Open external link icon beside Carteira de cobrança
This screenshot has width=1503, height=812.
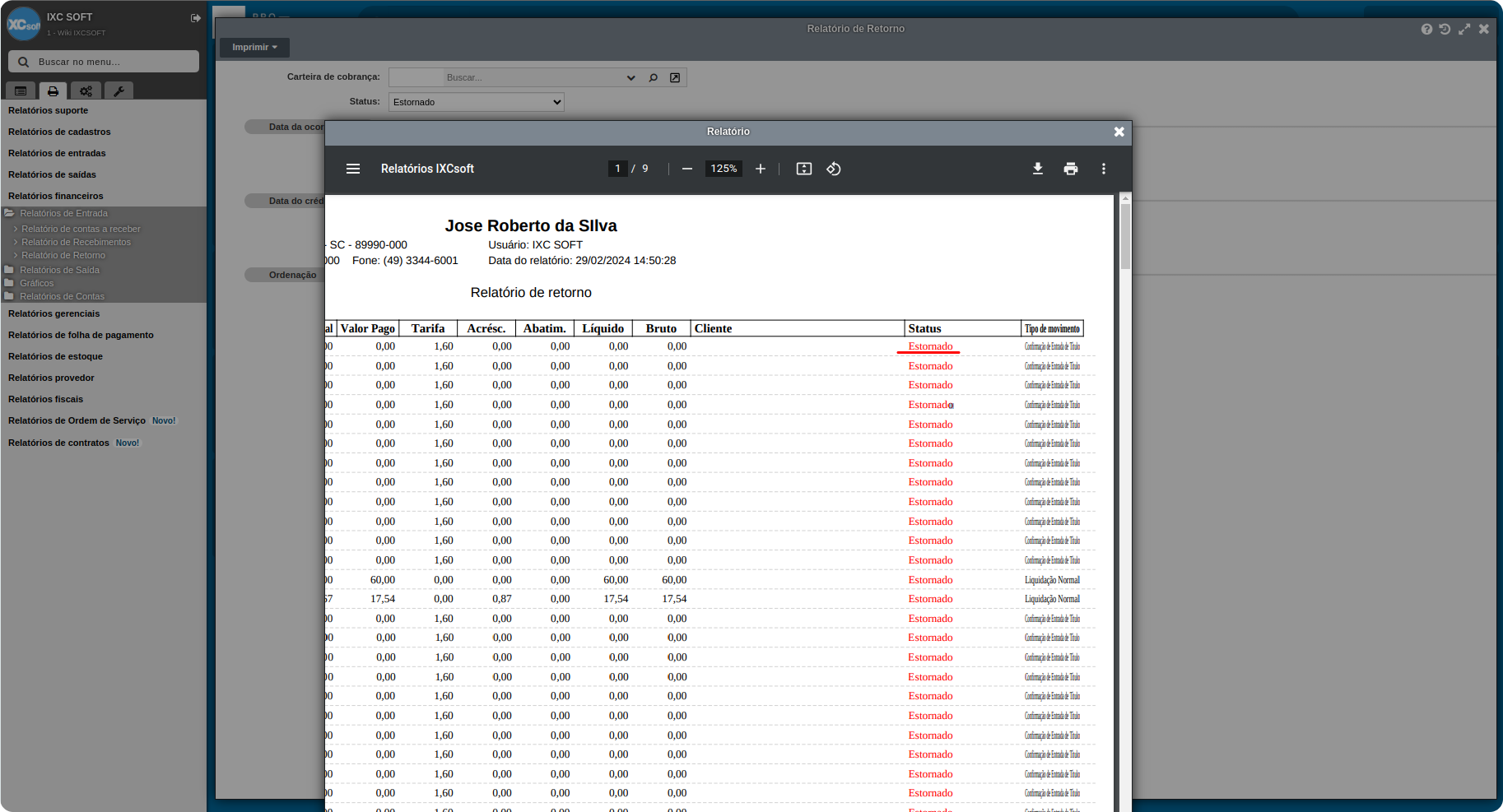[x=675, y=77]
